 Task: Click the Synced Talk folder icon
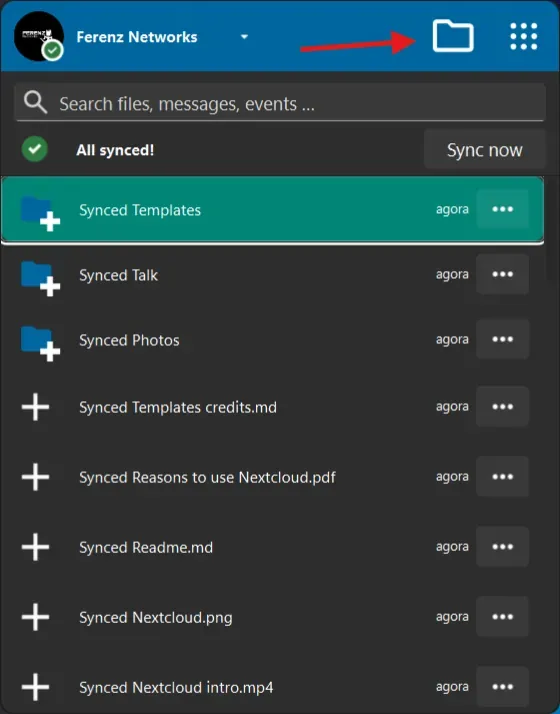(40, 278)
